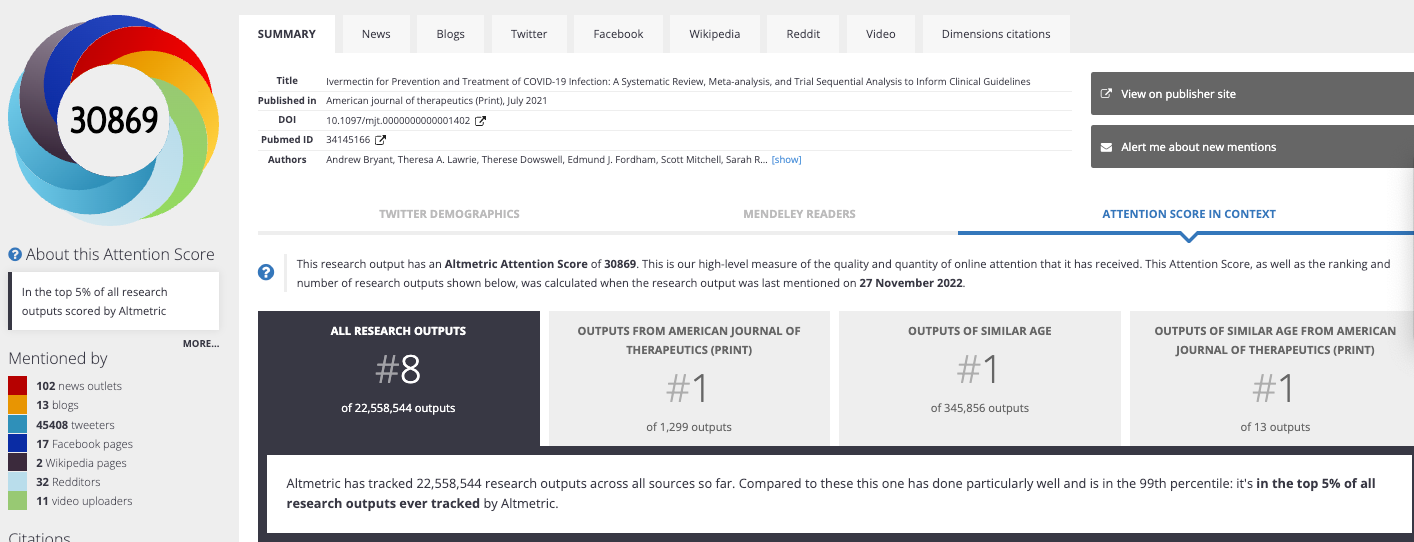Click the 'About this Attention Score' heading
The image size is (1414, 542).
click(x=120, y=255)
